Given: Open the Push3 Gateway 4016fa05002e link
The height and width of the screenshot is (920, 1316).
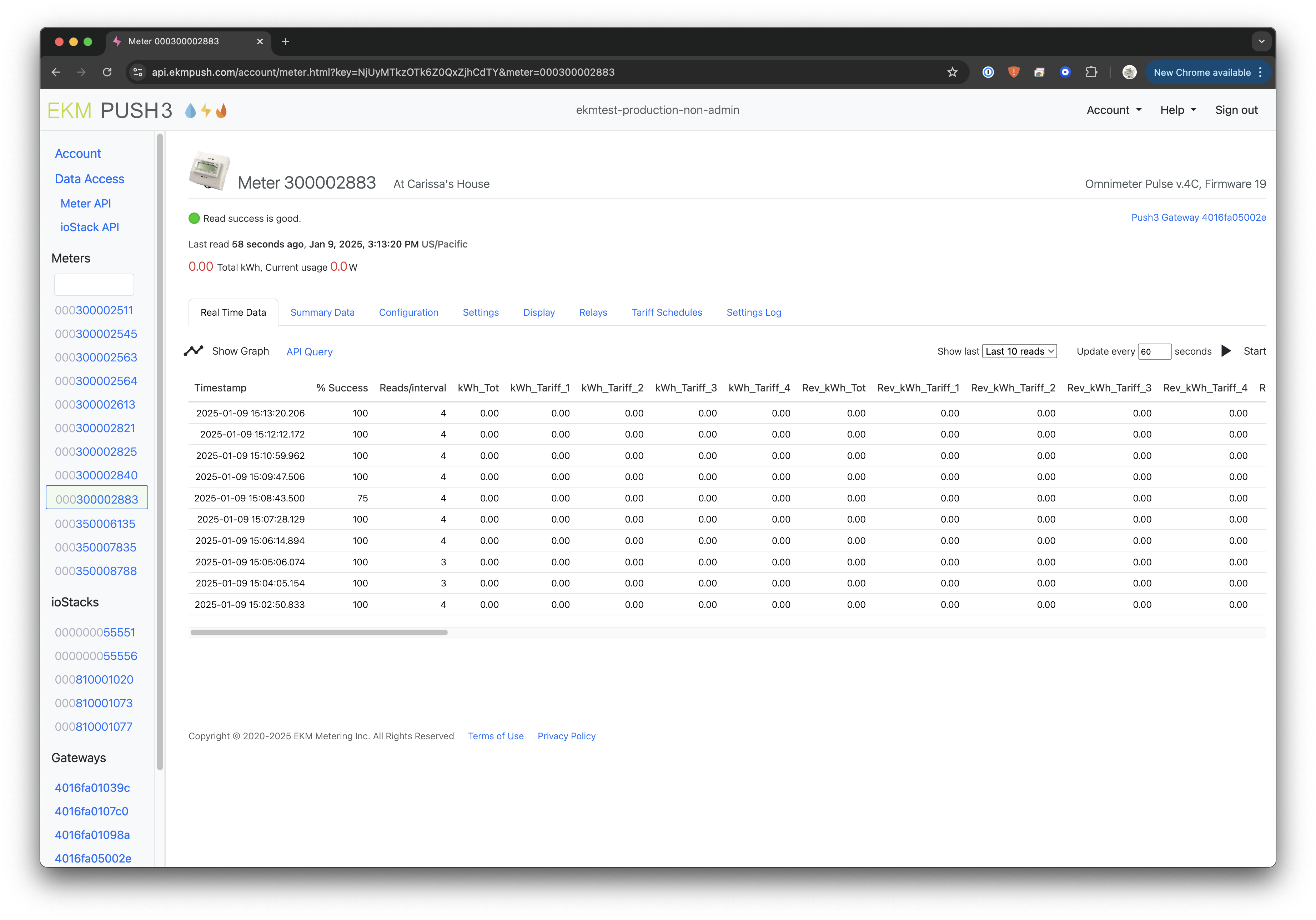Looking at the screenshot, I should [x=1198, y=217].
